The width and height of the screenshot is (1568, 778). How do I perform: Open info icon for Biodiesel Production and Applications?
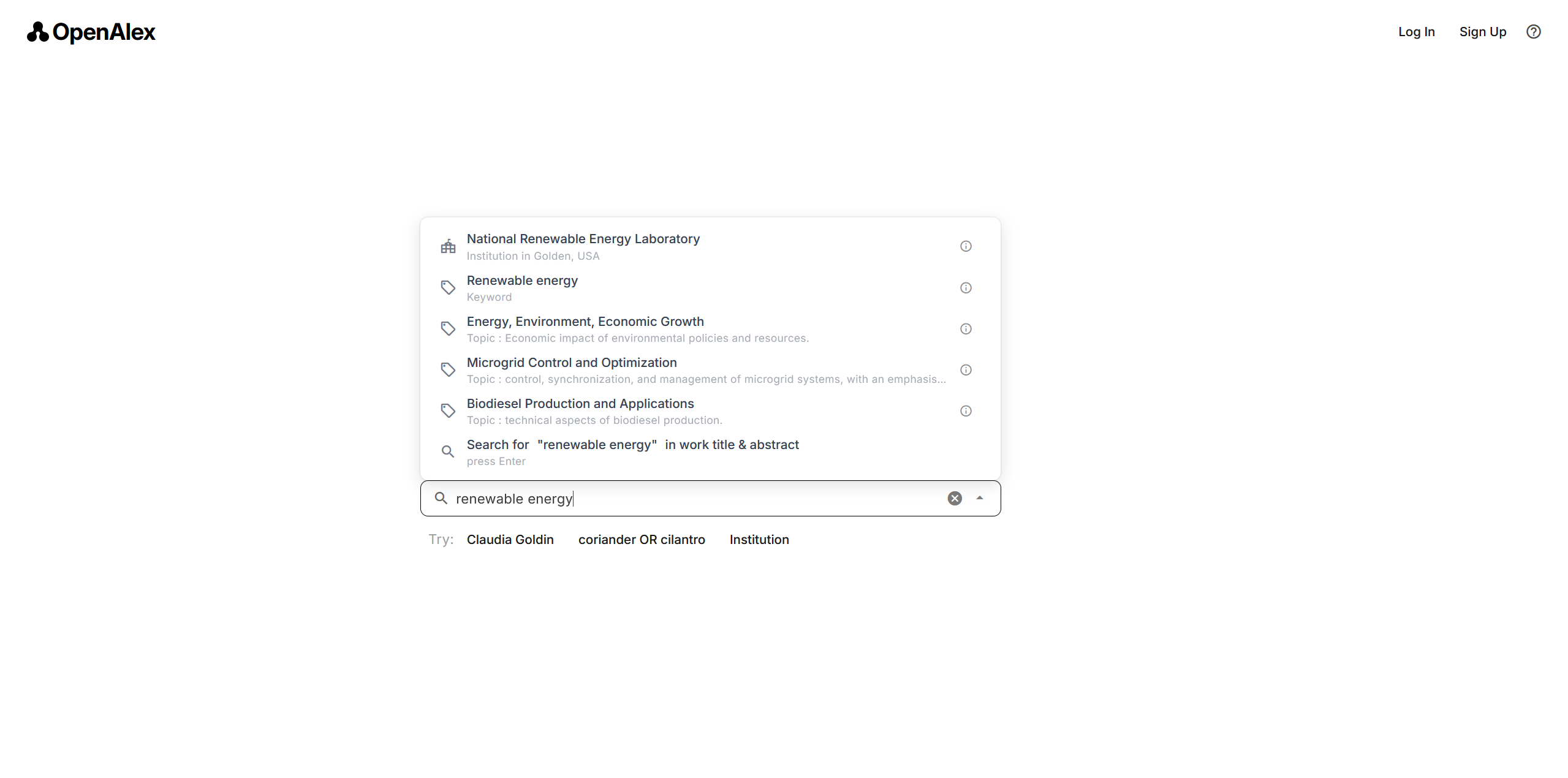coord(966,410)
